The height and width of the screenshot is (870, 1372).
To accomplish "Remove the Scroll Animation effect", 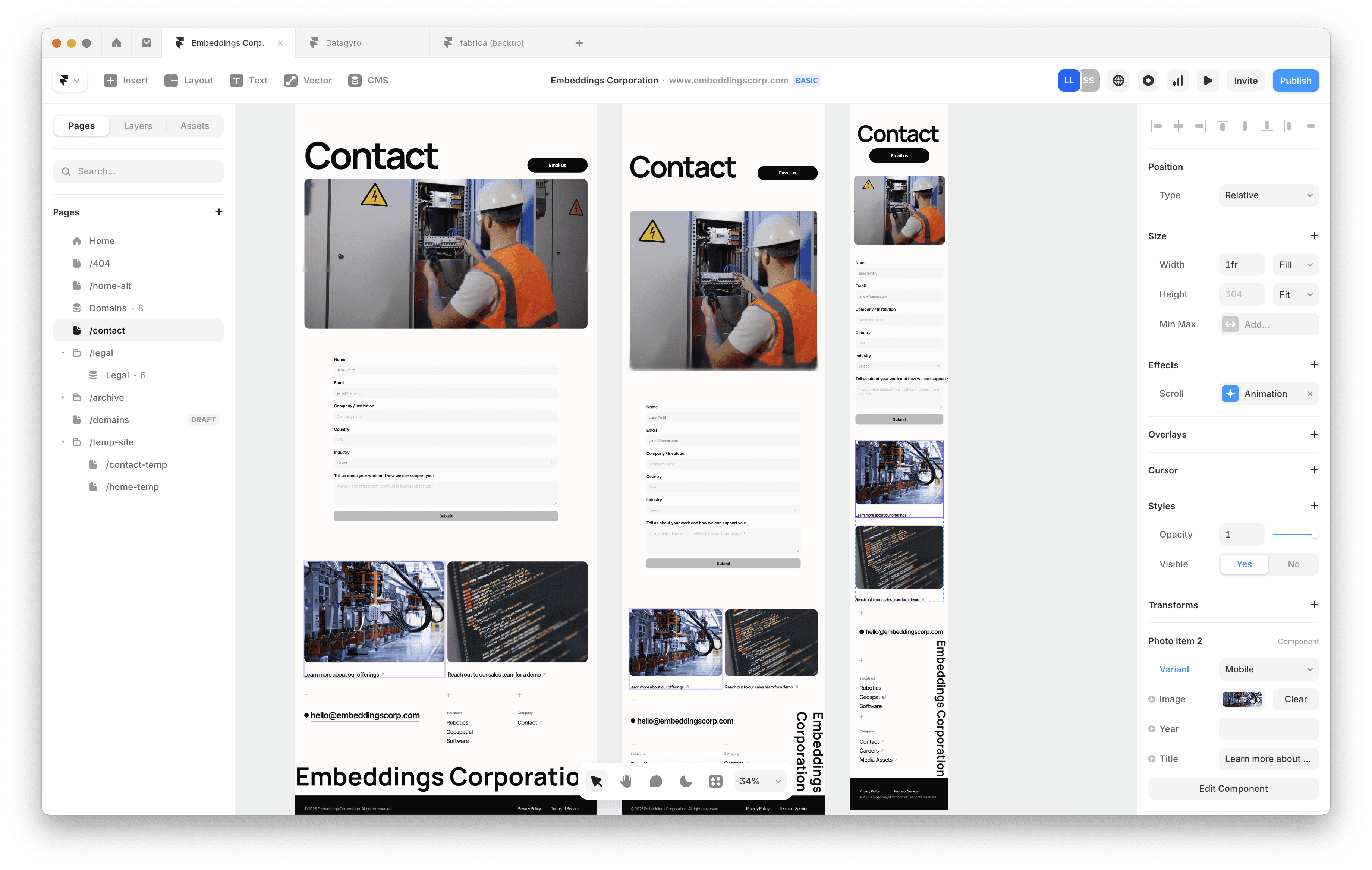I will 1310,394.
